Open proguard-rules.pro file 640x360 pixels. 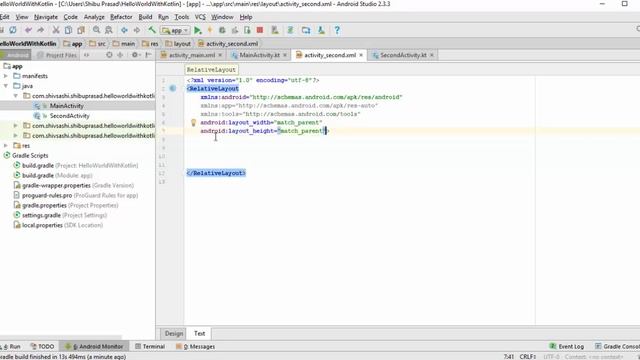click(x=76, y=196)
